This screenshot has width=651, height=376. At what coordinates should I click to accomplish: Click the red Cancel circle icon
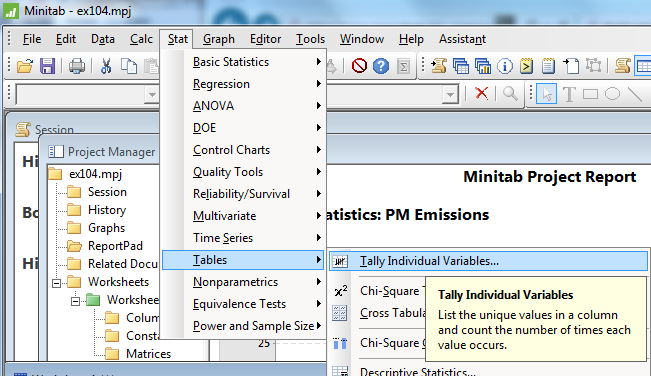(359, 66)
